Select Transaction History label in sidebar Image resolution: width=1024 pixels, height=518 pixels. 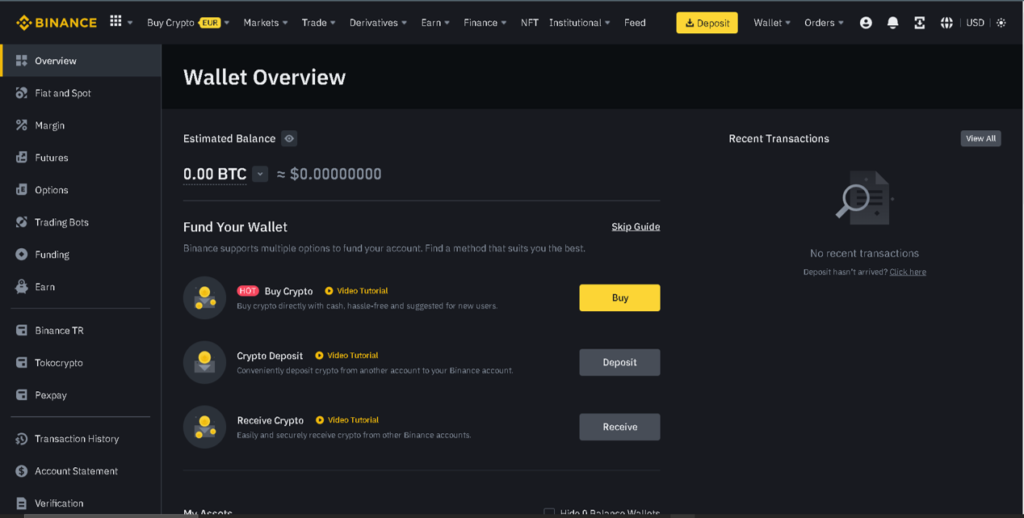(76, 439)
